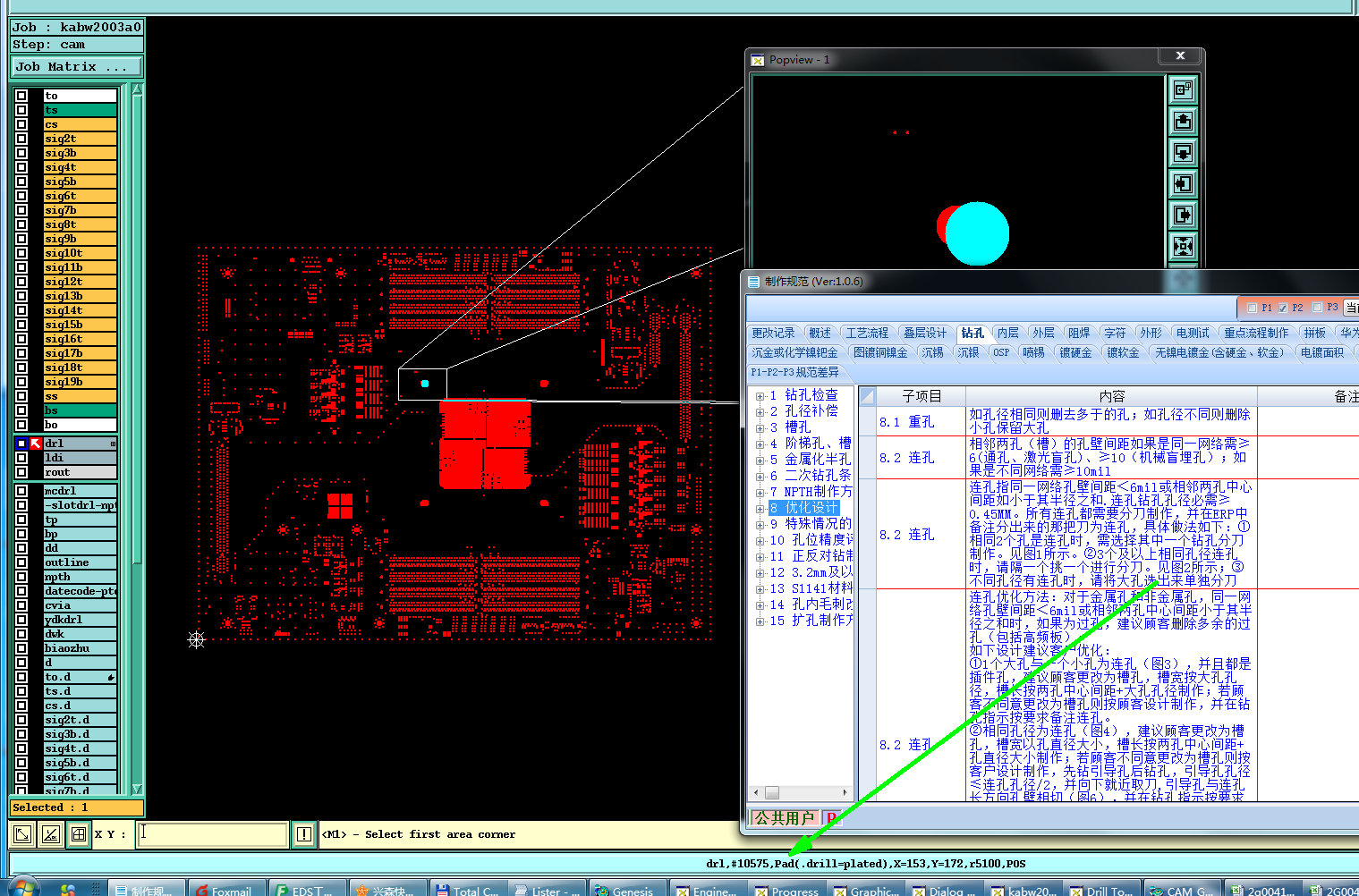Open the 电镀面积 tab

[1322, 352]
